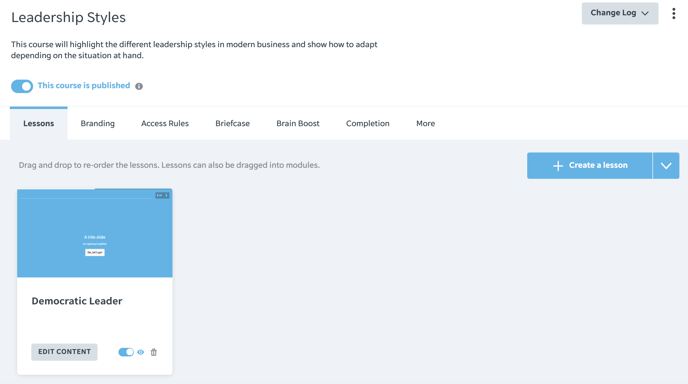Viewport: 688px width, 384px height.
Task: Switch to the Branding tab
Action: coord(97,123)
